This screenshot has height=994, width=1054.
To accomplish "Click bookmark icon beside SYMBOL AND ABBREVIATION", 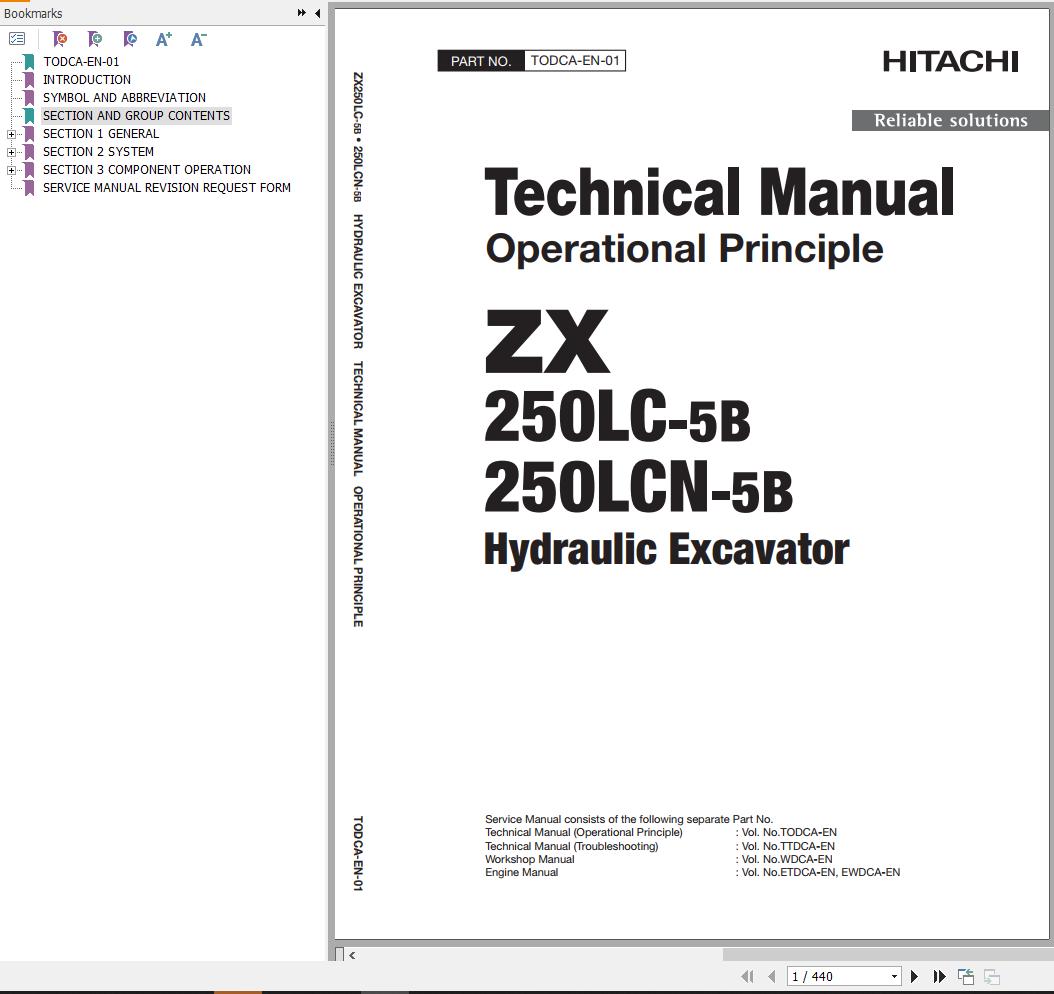I will [x=30, y=98].
